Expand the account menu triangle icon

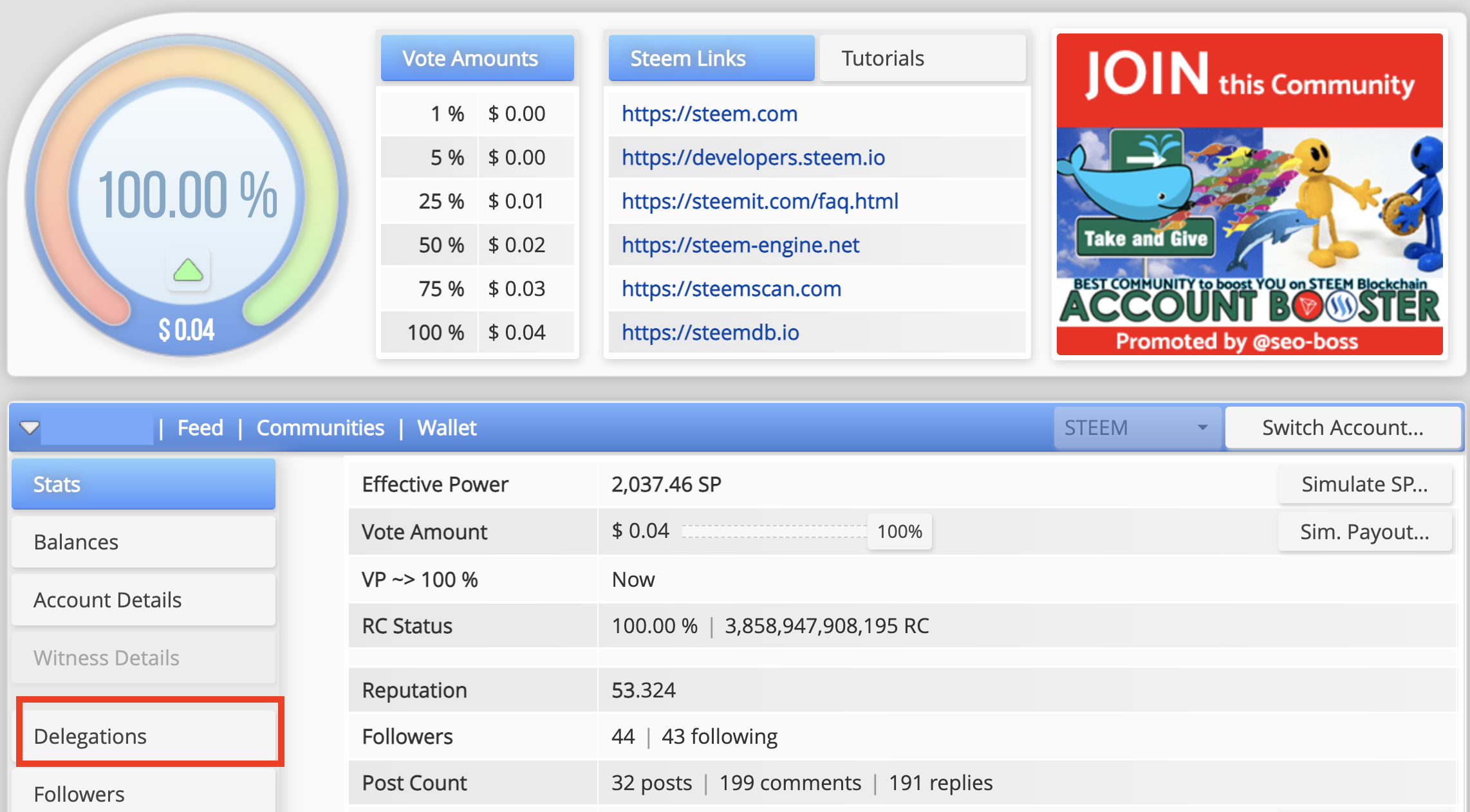click(x=30, y=427)
